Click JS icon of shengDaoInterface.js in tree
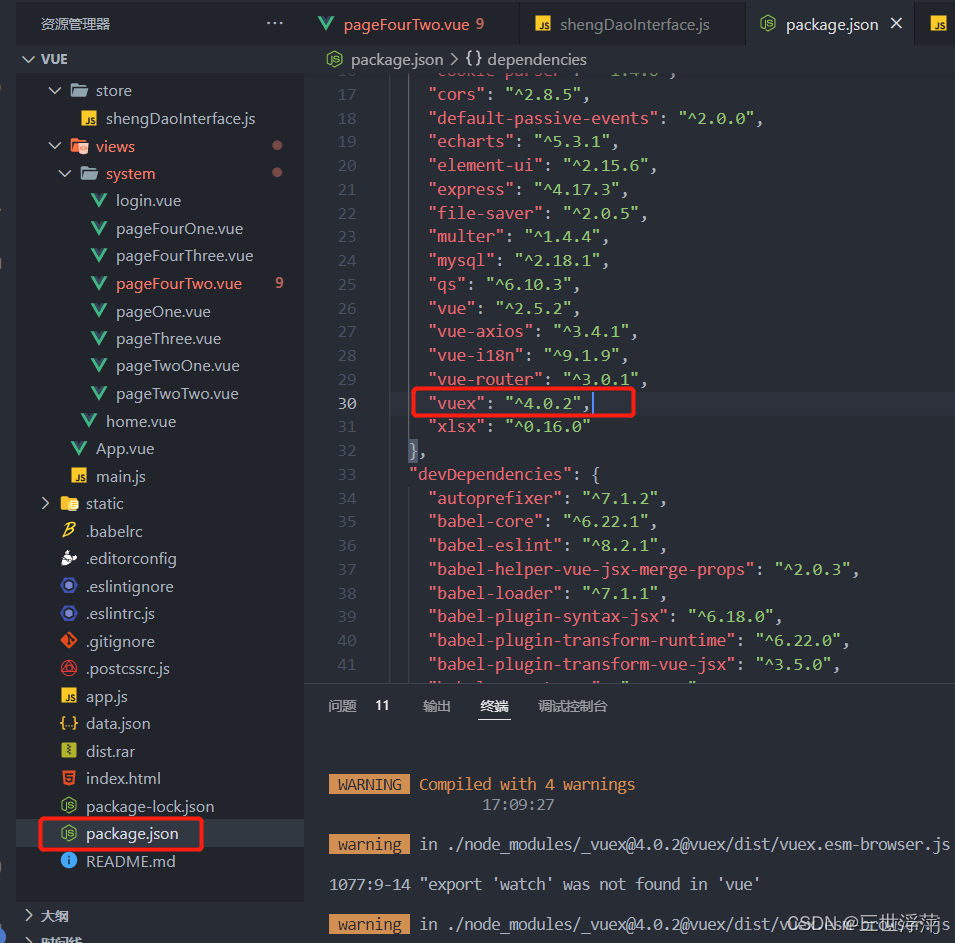The height and width of the screenshot is (943, 955). pyautogui.click(x=90, y=118)
